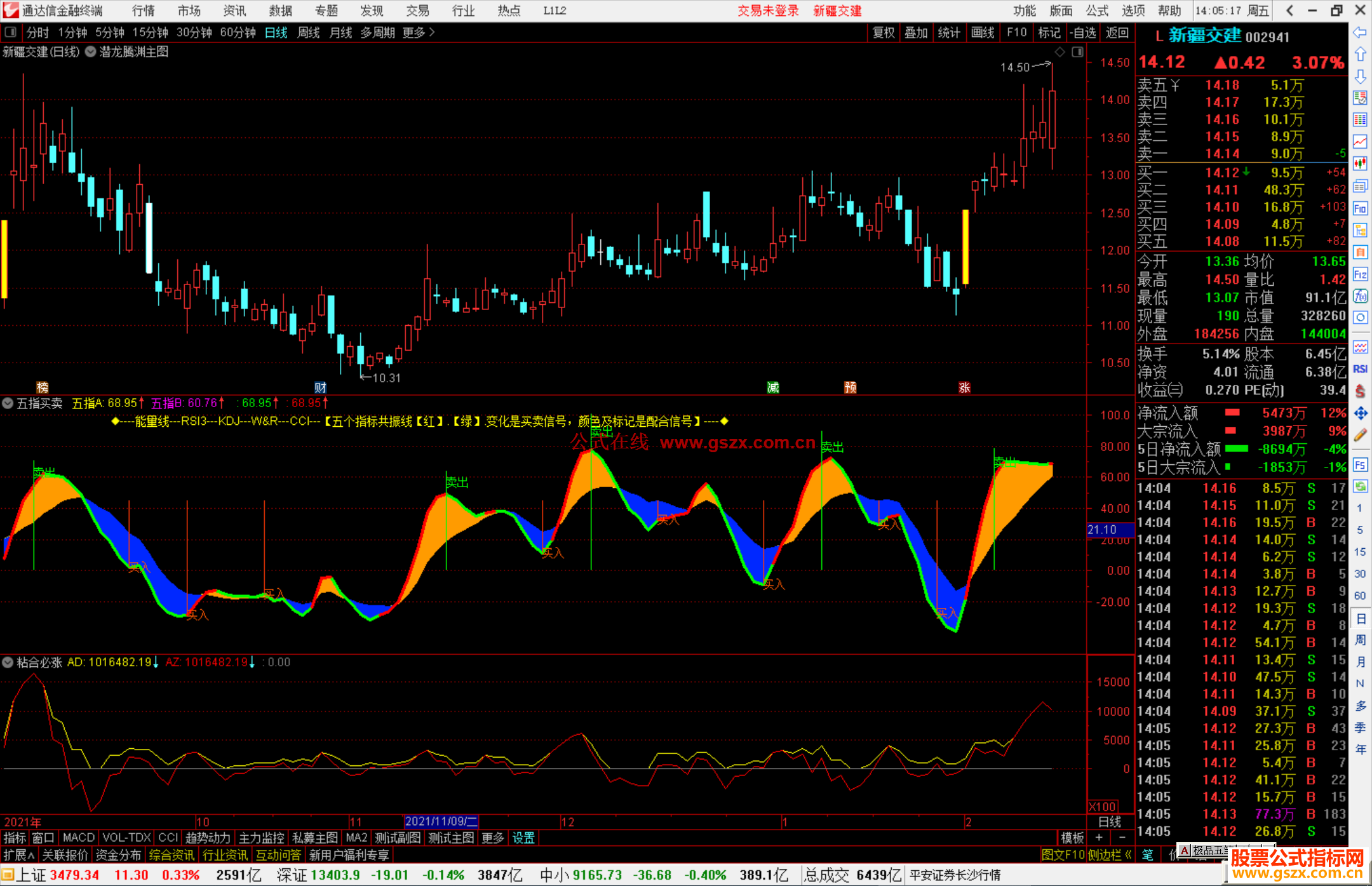The image size is (1372, 886).
Task: Open the 资讯 menu
Action: coord(234,11)
